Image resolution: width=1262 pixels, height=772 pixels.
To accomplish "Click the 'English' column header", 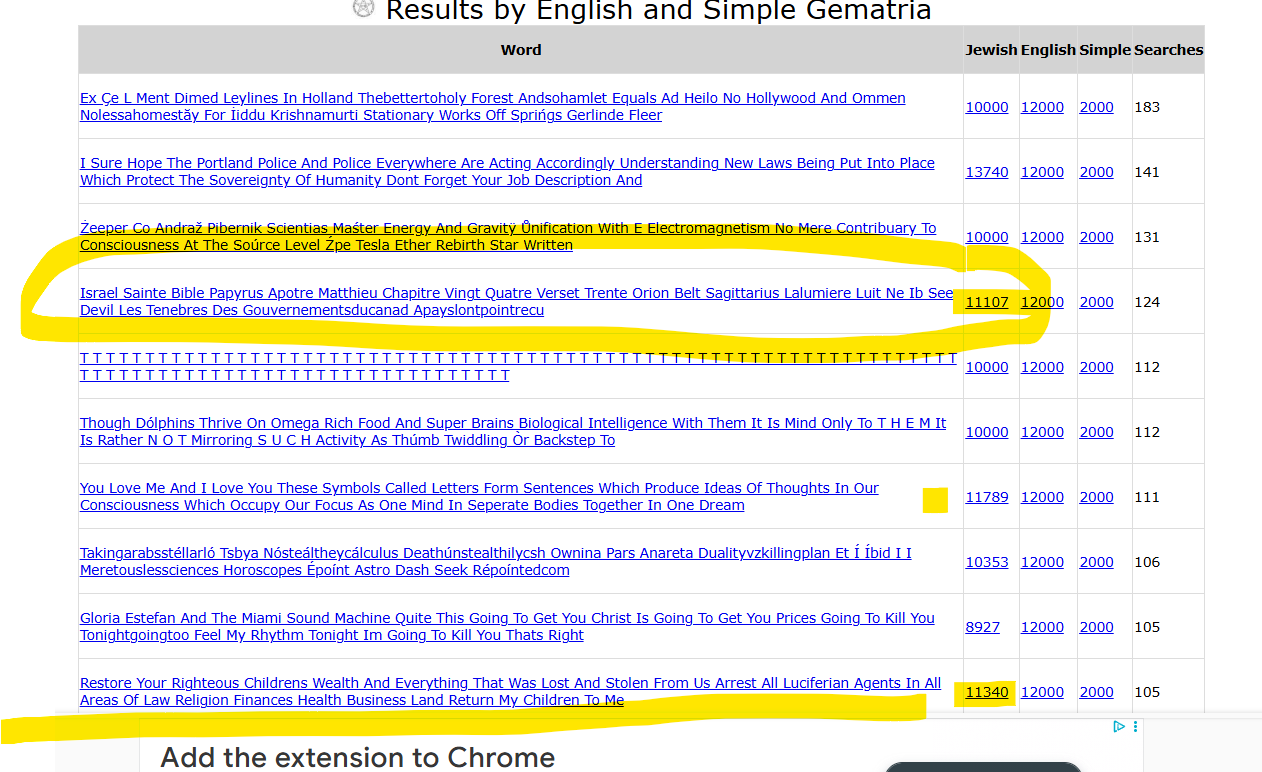I will pyautogui.click(x=1048, y=50).
